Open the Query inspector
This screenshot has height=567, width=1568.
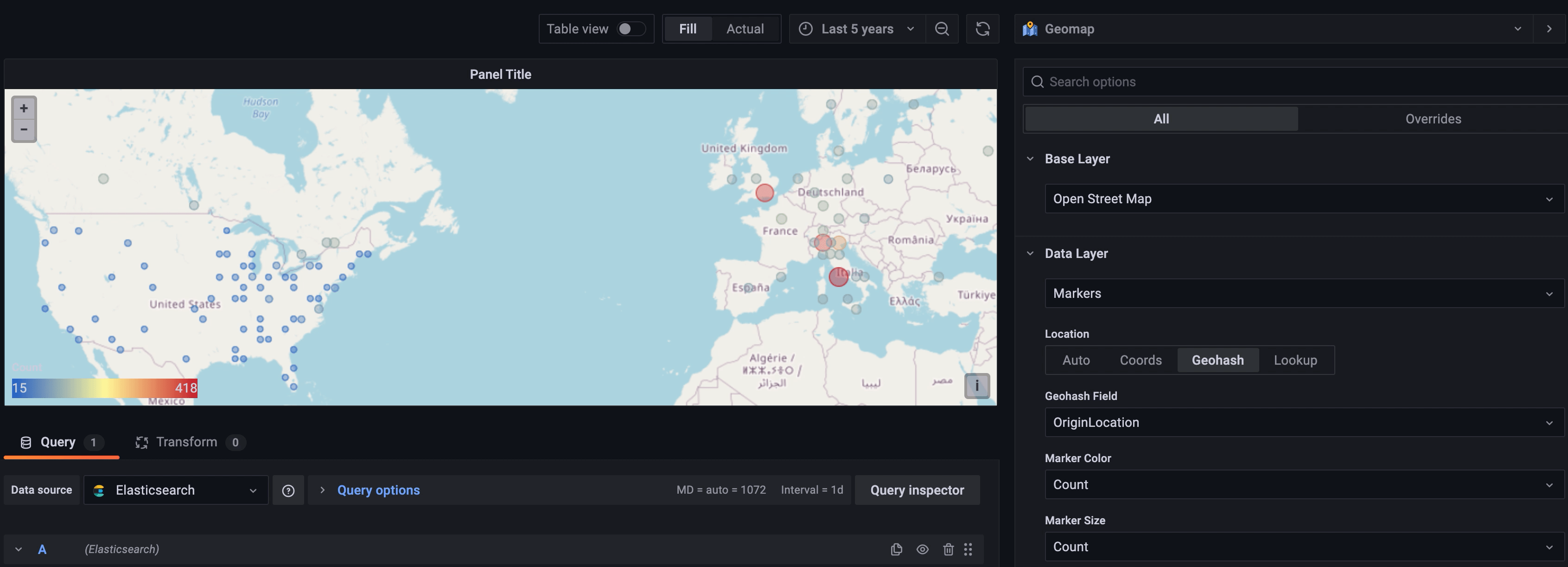click(x=917, y=490)
